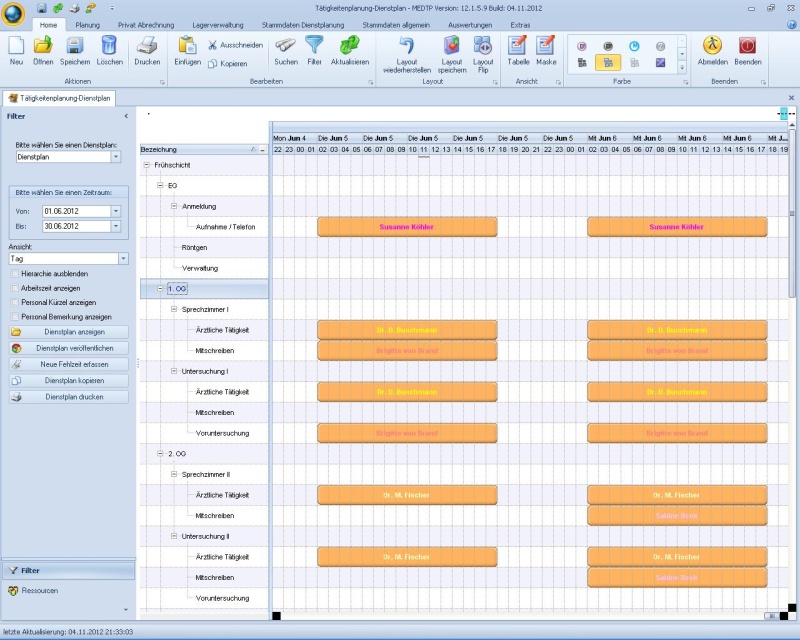
Task: Print using the Drucken icon
Action: tap(147, 49)
